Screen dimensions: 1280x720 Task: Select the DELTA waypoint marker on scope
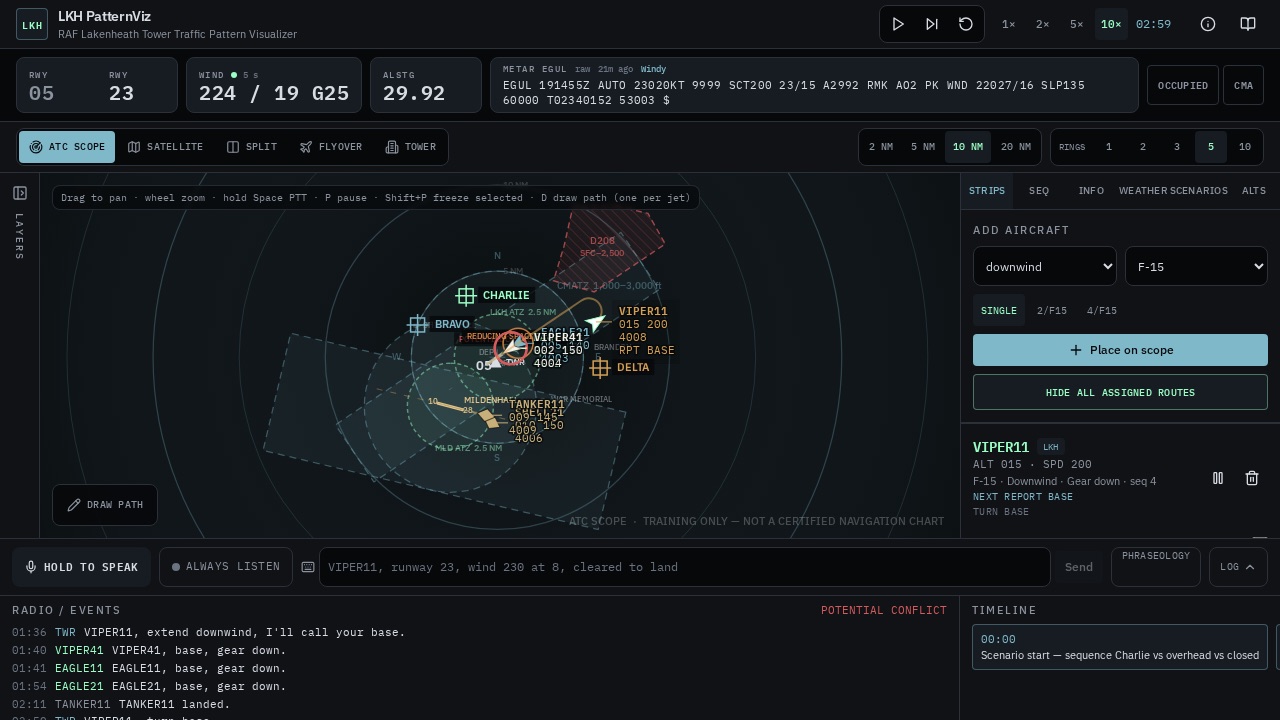[600, 367]
